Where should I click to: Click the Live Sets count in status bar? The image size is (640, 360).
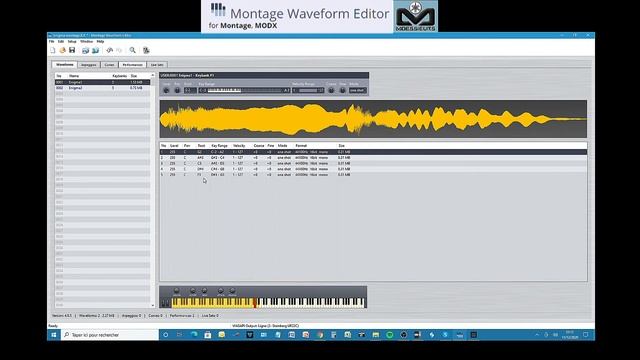click(210, 316)
